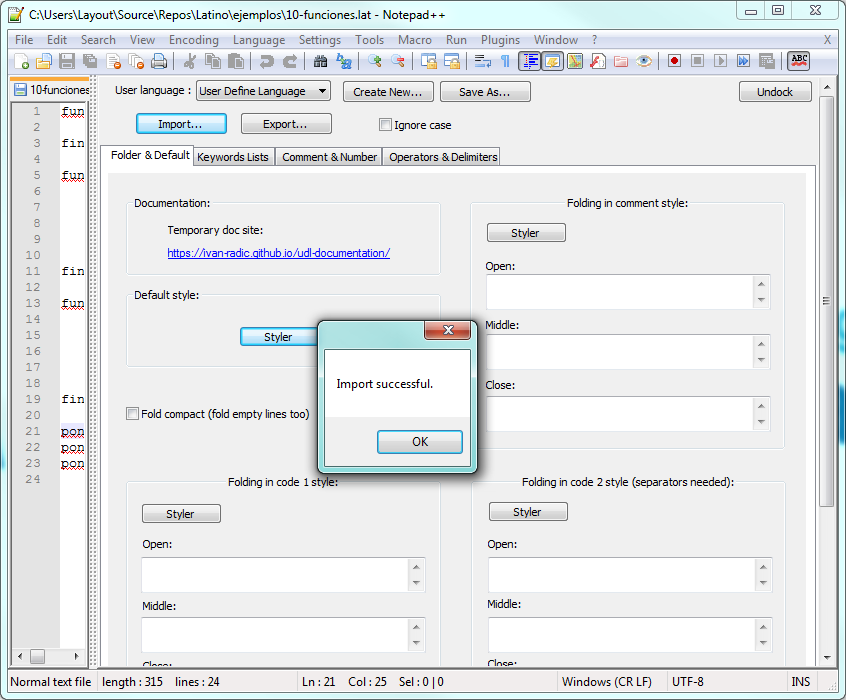
Task: Enable DSpellCheck spell checking
Action: (x=799, y=61)
